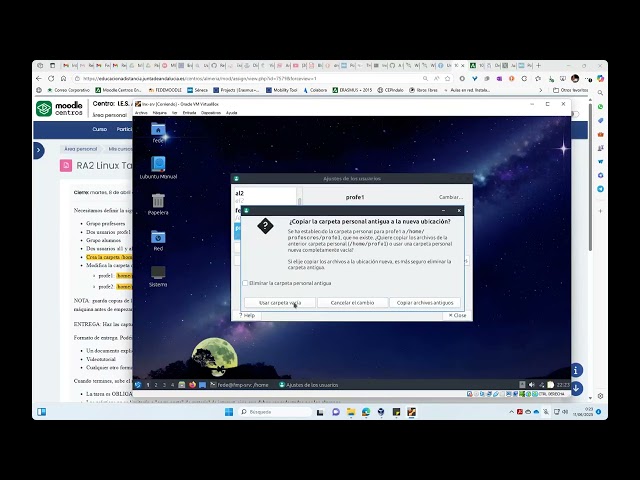Click the Windows Start button
This screenshot has width=640, height=480.
229,412
